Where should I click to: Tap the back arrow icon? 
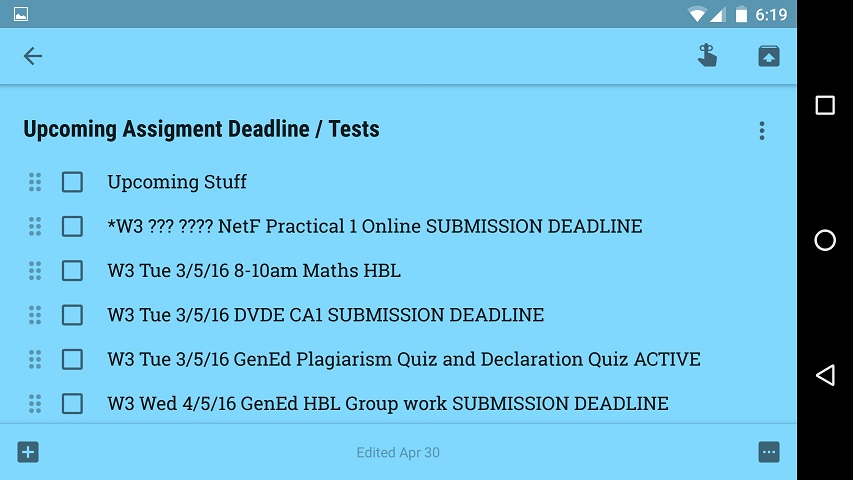tap(33, 56)
